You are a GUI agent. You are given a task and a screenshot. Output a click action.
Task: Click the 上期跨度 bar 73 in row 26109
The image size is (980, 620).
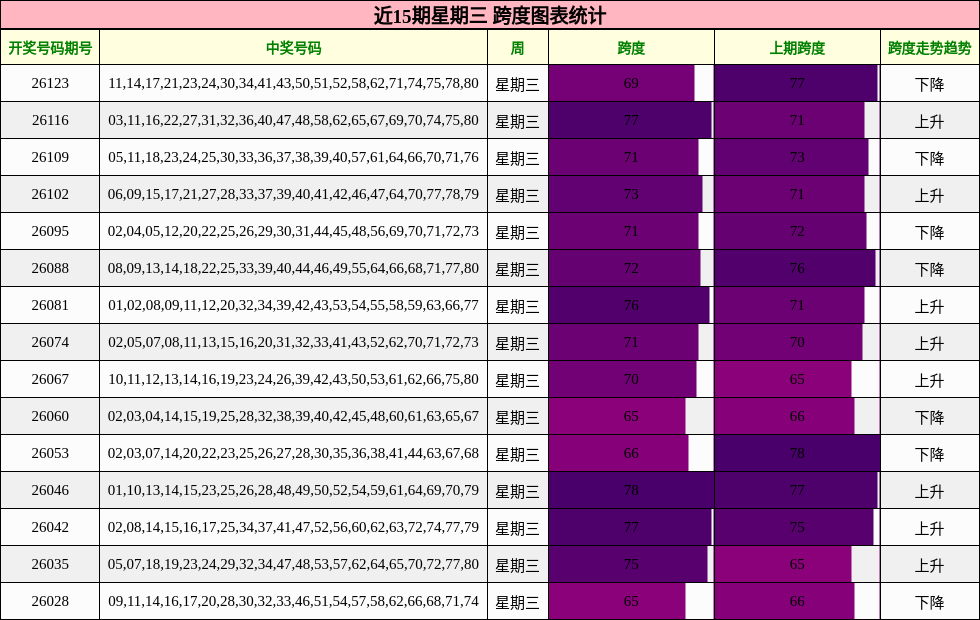[x=792, y=157]
